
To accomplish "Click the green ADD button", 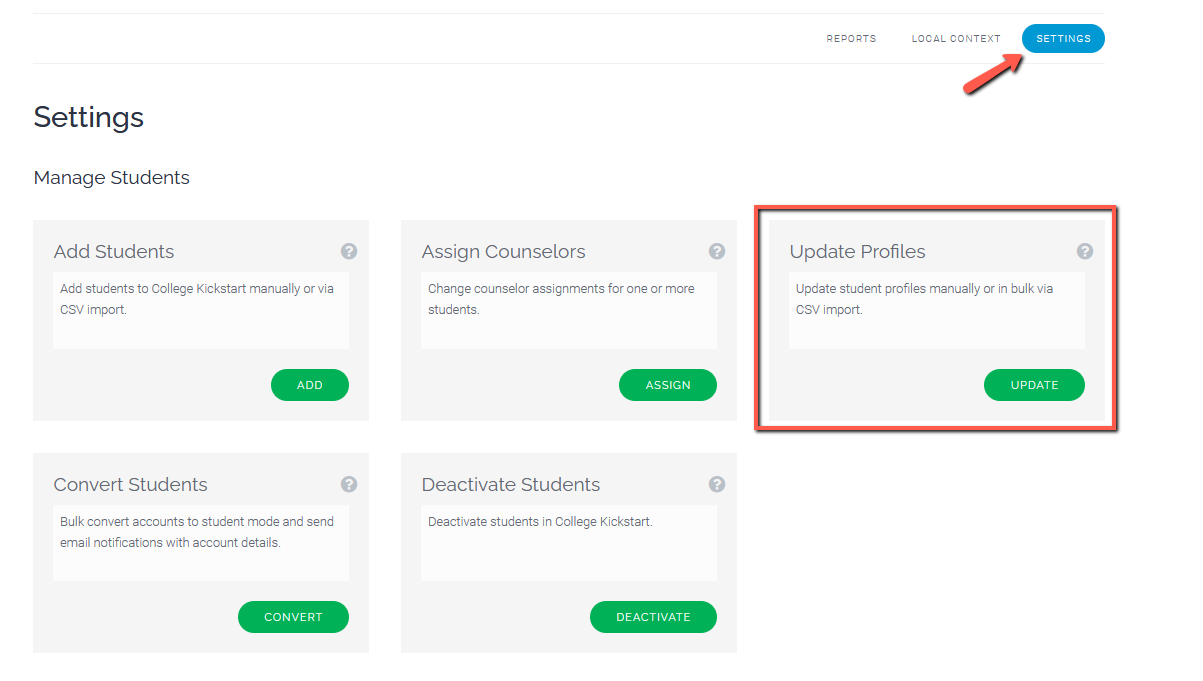I will tap(310, 385).
